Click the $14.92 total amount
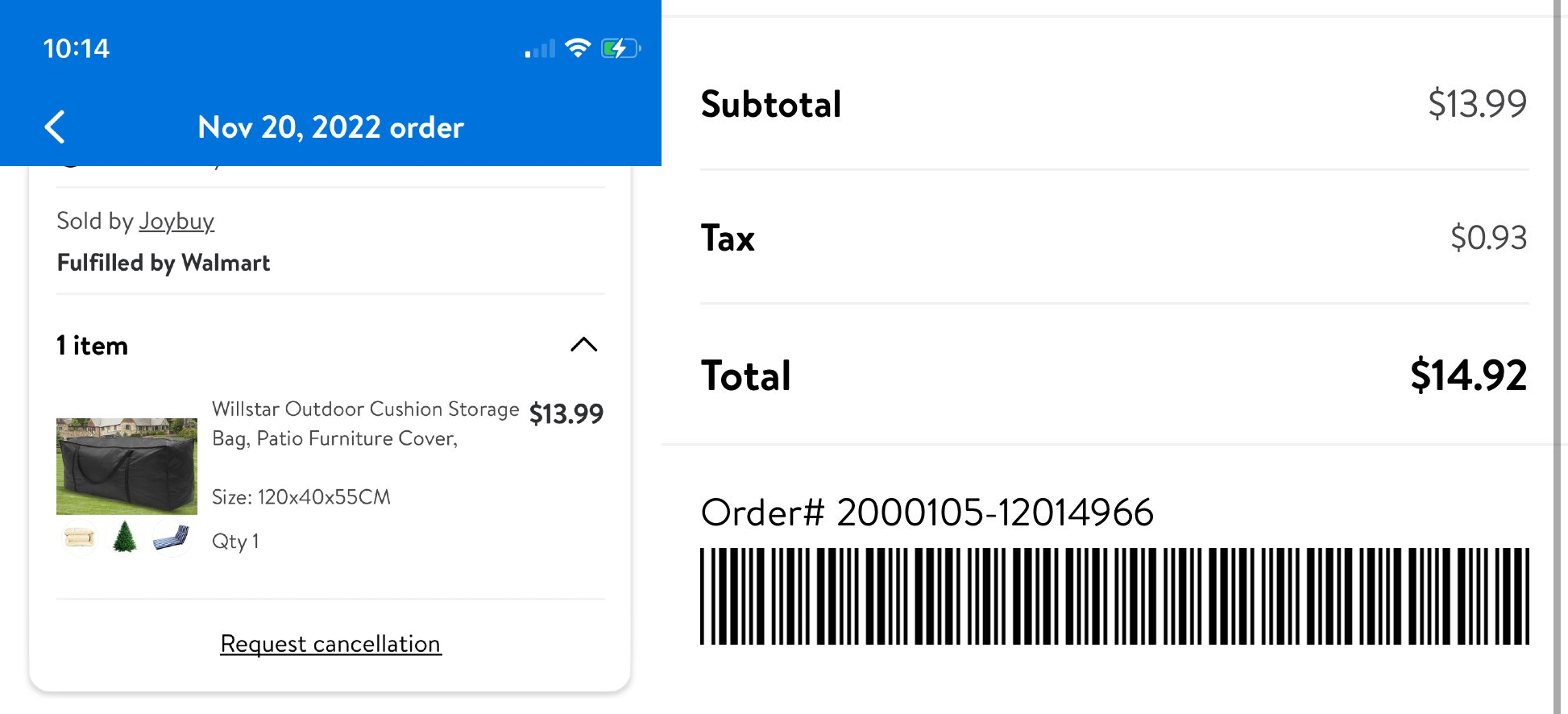Image resolution: width=1568 pixels, height=714 pixels. [x=1468, y=376]
